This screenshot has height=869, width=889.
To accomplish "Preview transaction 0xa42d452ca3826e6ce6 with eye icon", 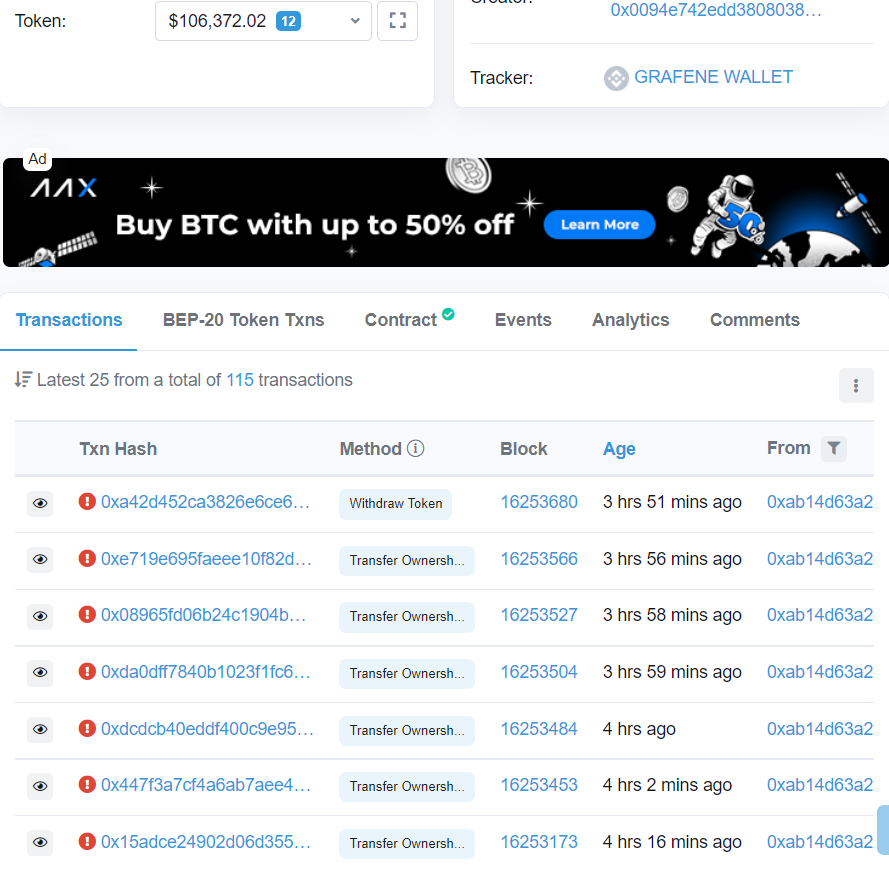I will click(40, 503).
